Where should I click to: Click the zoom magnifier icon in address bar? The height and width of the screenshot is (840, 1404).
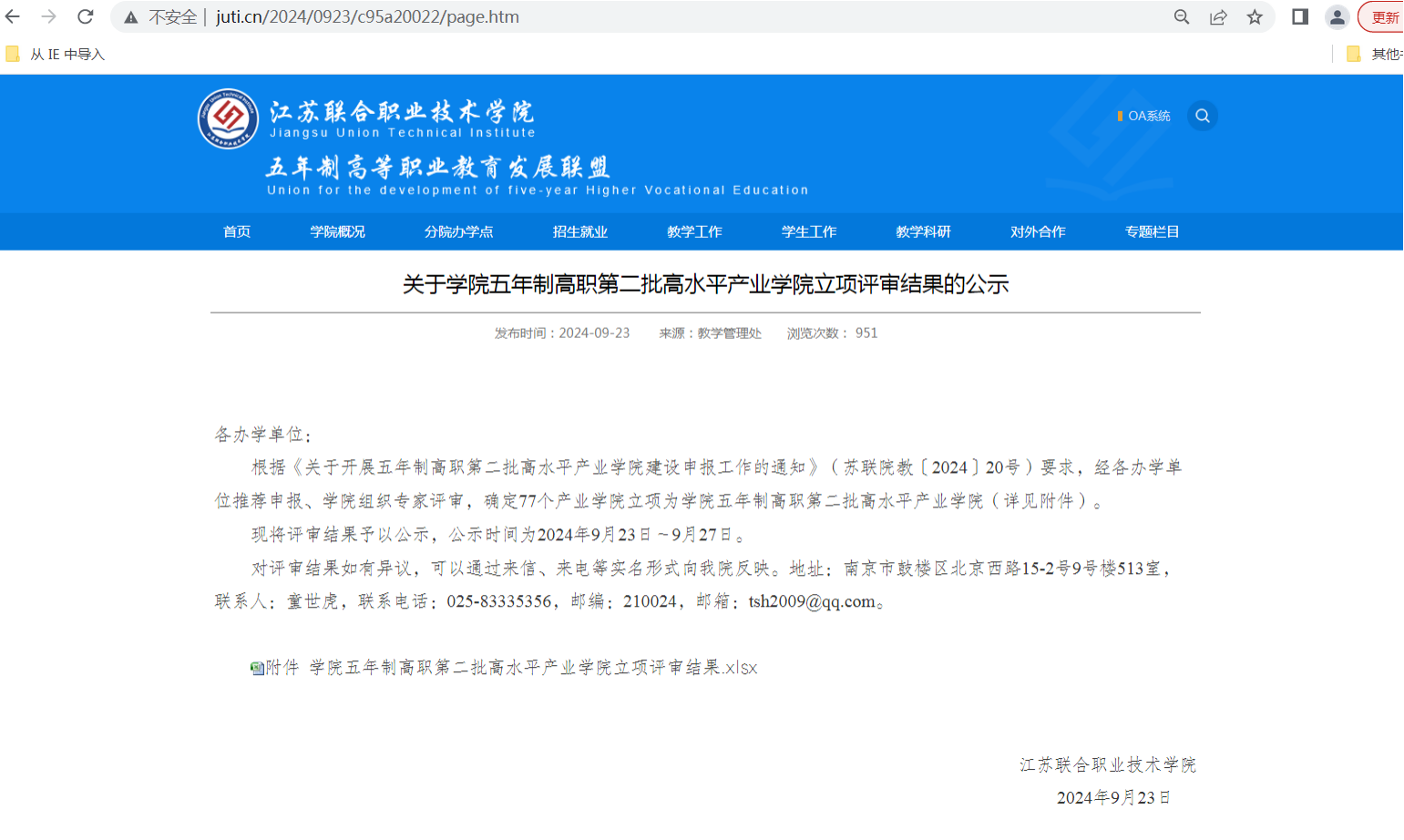click(x=1182, y=16)
